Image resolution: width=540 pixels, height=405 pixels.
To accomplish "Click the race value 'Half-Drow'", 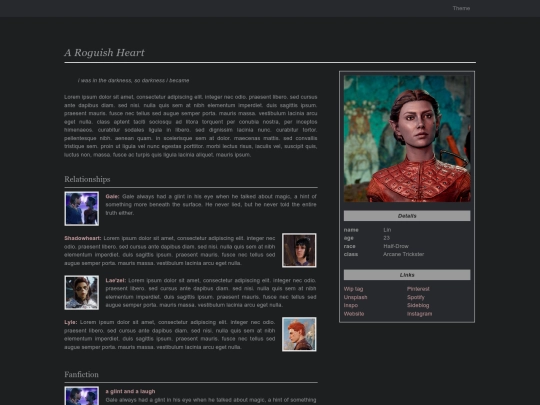I will (396, 246).
